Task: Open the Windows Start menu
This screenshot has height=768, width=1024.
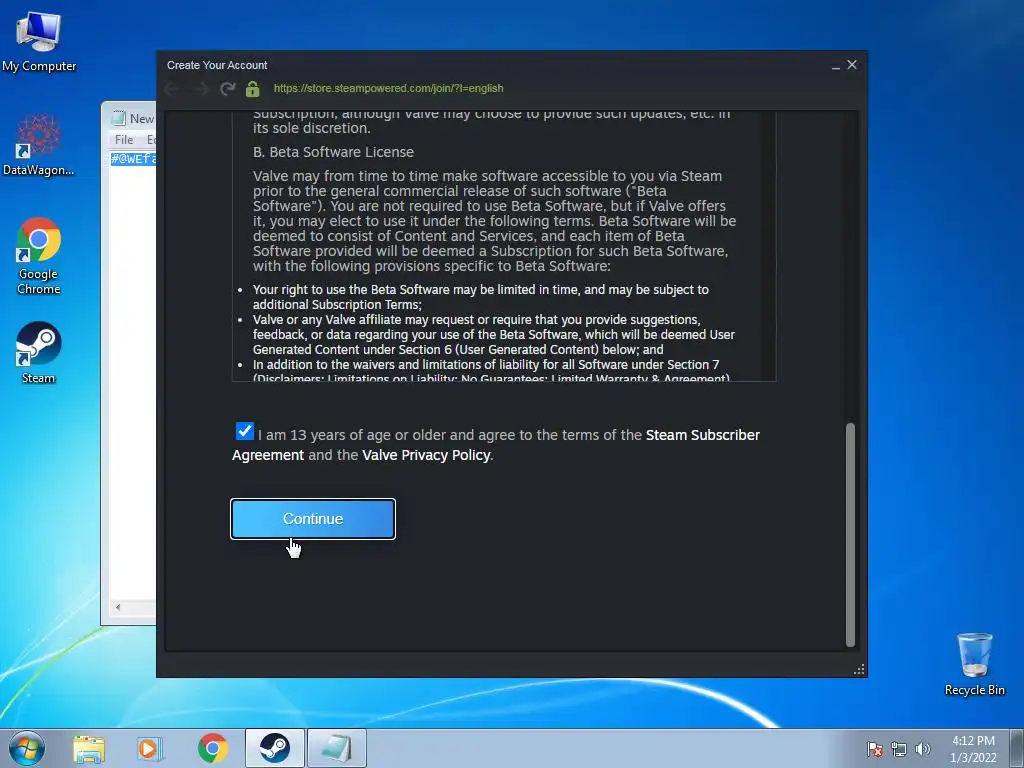Action: click(27, 748)
